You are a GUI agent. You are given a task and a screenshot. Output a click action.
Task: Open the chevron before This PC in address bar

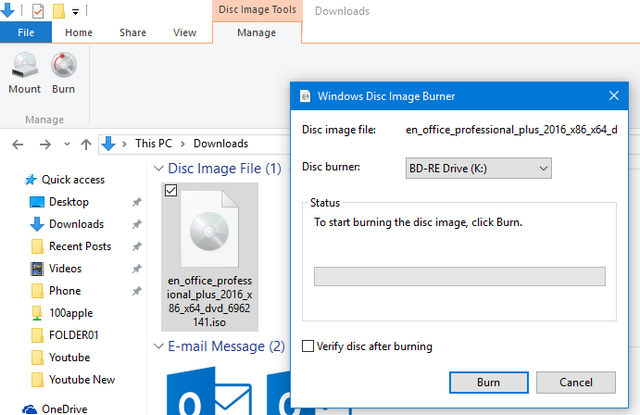click(x=124, y=144)
